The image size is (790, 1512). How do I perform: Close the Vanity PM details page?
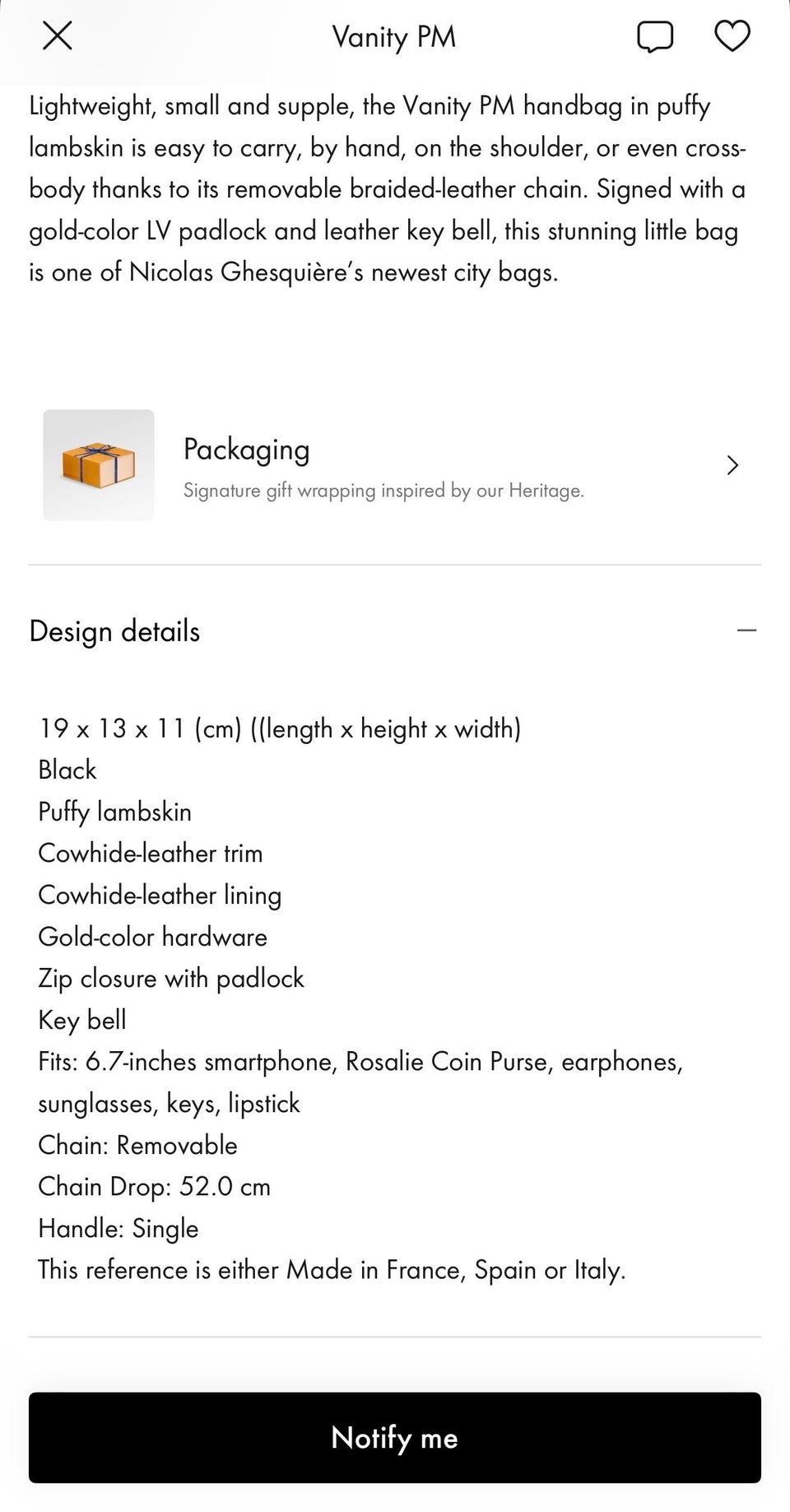pos(58,36)
